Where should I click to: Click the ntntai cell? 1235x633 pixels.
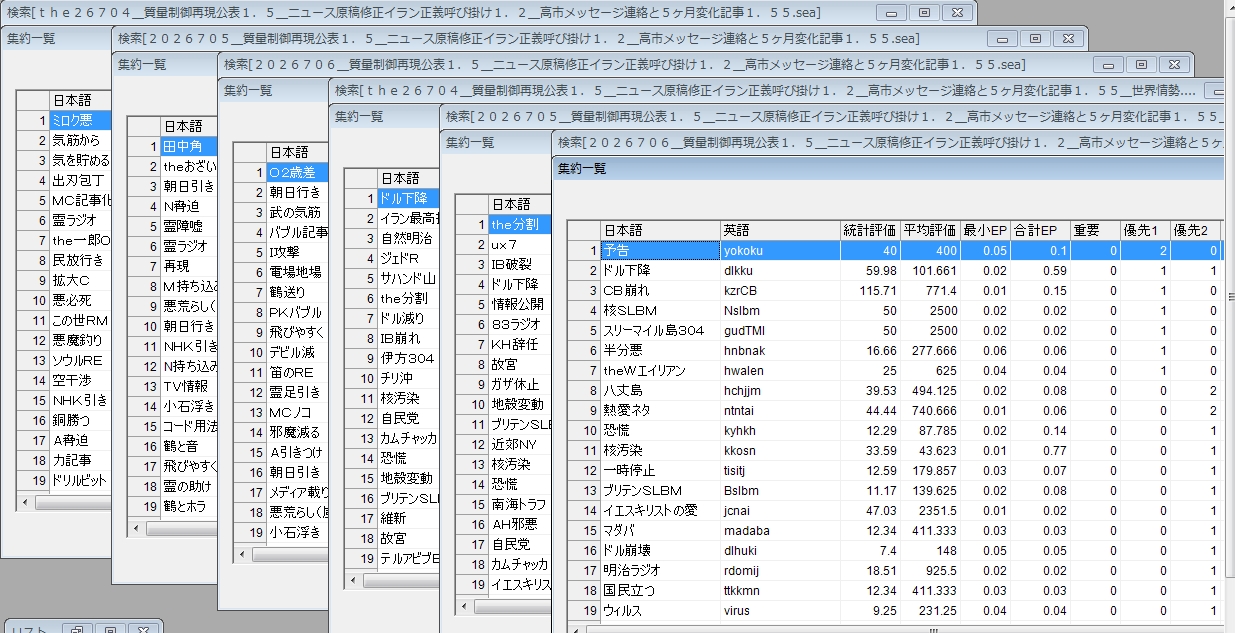point(780,410)
